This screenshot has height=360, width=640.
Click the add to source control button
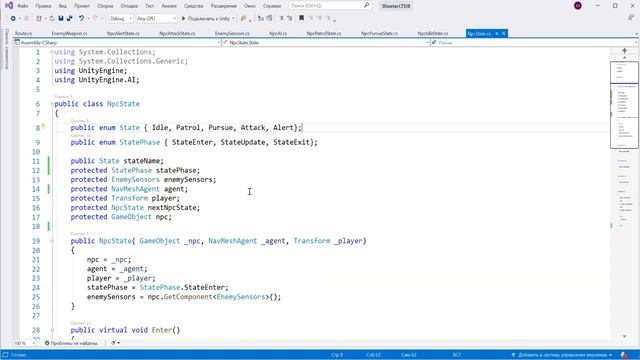pos(562,355)
